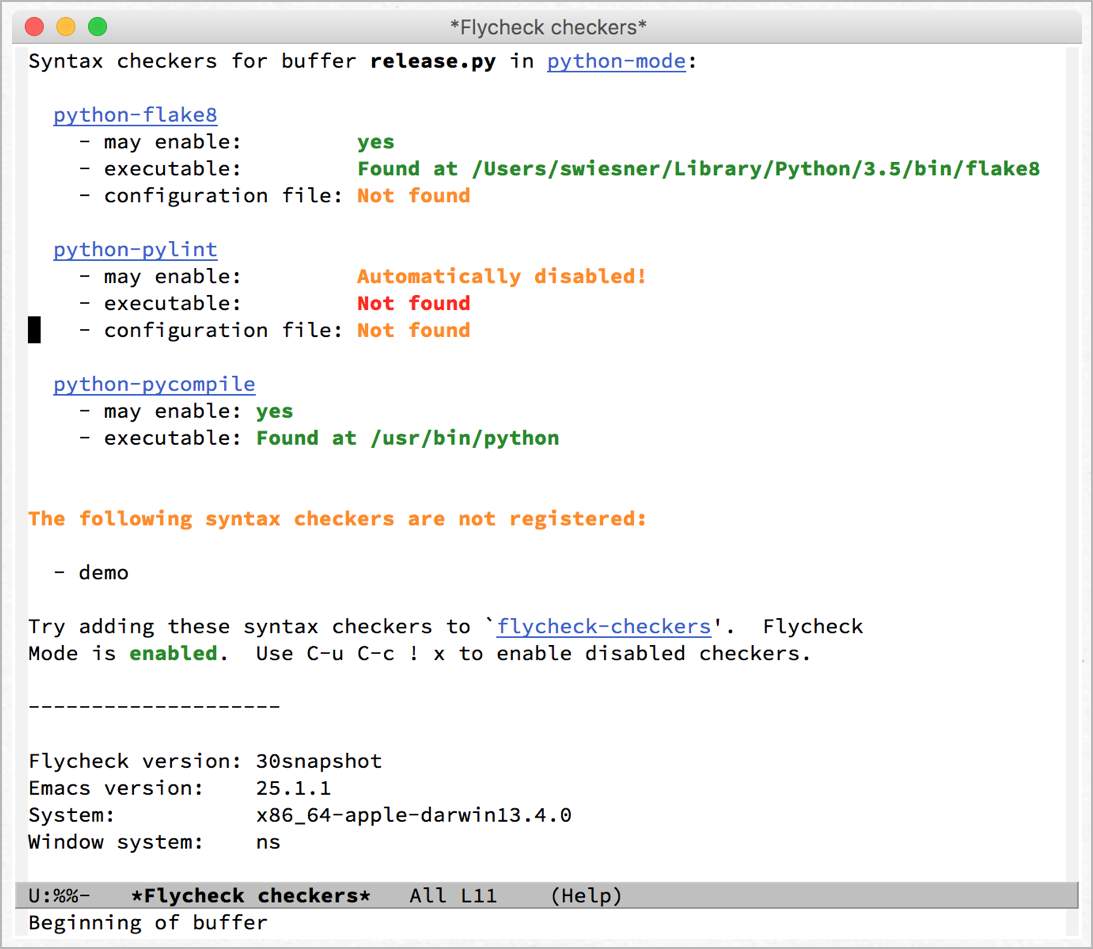Select the 'demo' unregistered checker entry
Screen dimensions: 1093x949
click(x=104, y=573)
